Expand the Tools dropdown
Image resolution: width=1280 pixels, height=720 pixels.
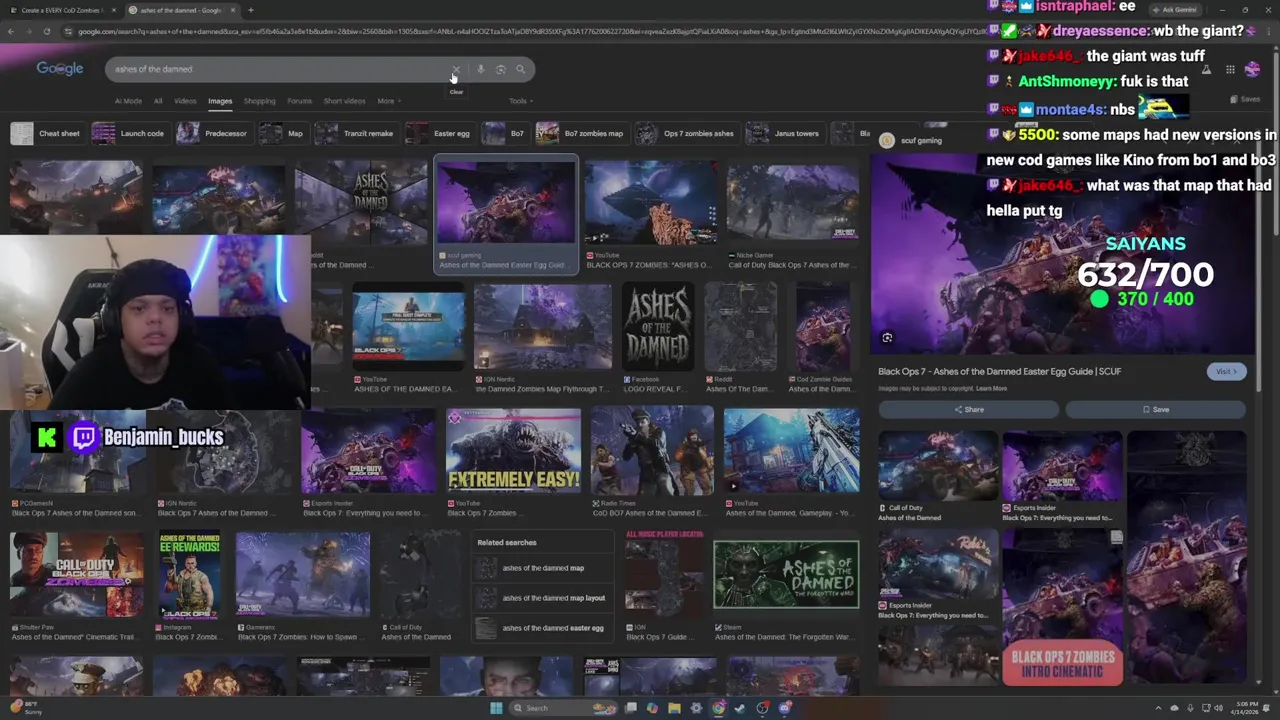[520, 101]
